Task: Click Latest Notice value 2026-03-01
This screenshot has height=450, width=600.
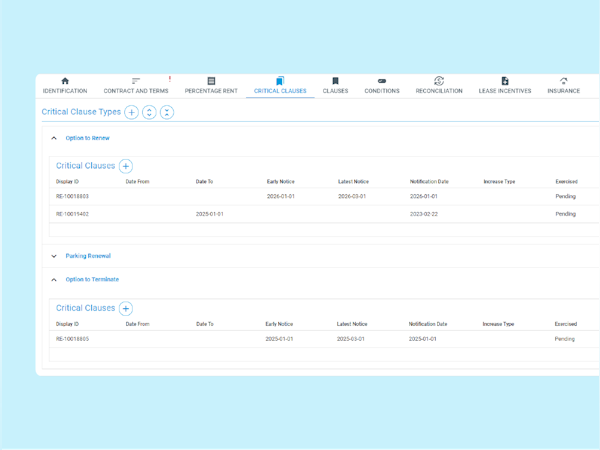Action: pyautogui.click(x=352, y=196)
